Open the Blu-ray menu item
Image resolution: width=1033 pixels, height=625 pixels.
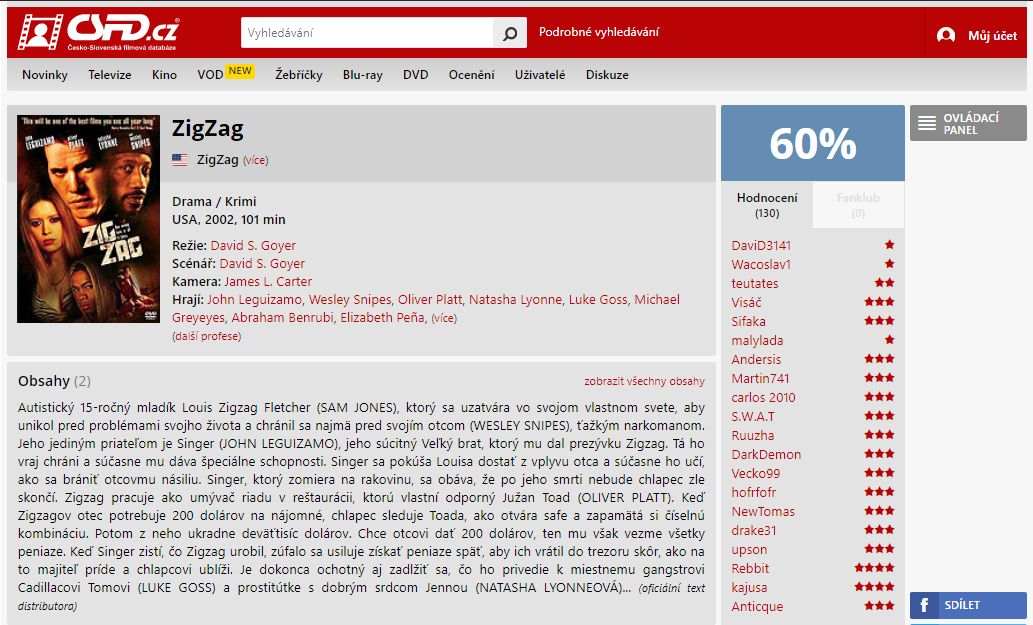[x=362, y=74]
